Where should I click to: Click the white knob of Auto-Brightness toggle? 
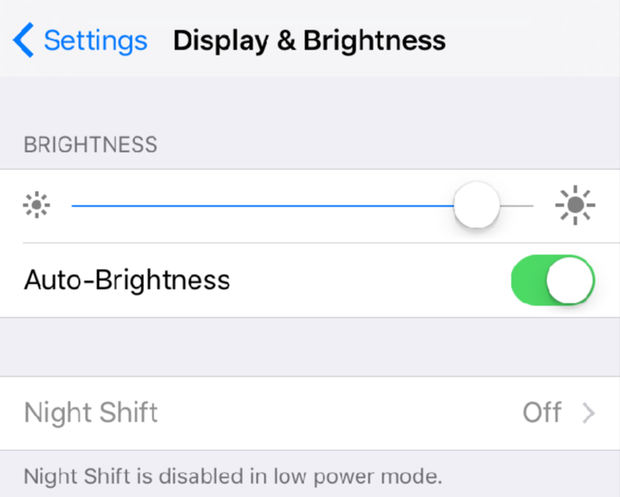click(x=570, y=280)
